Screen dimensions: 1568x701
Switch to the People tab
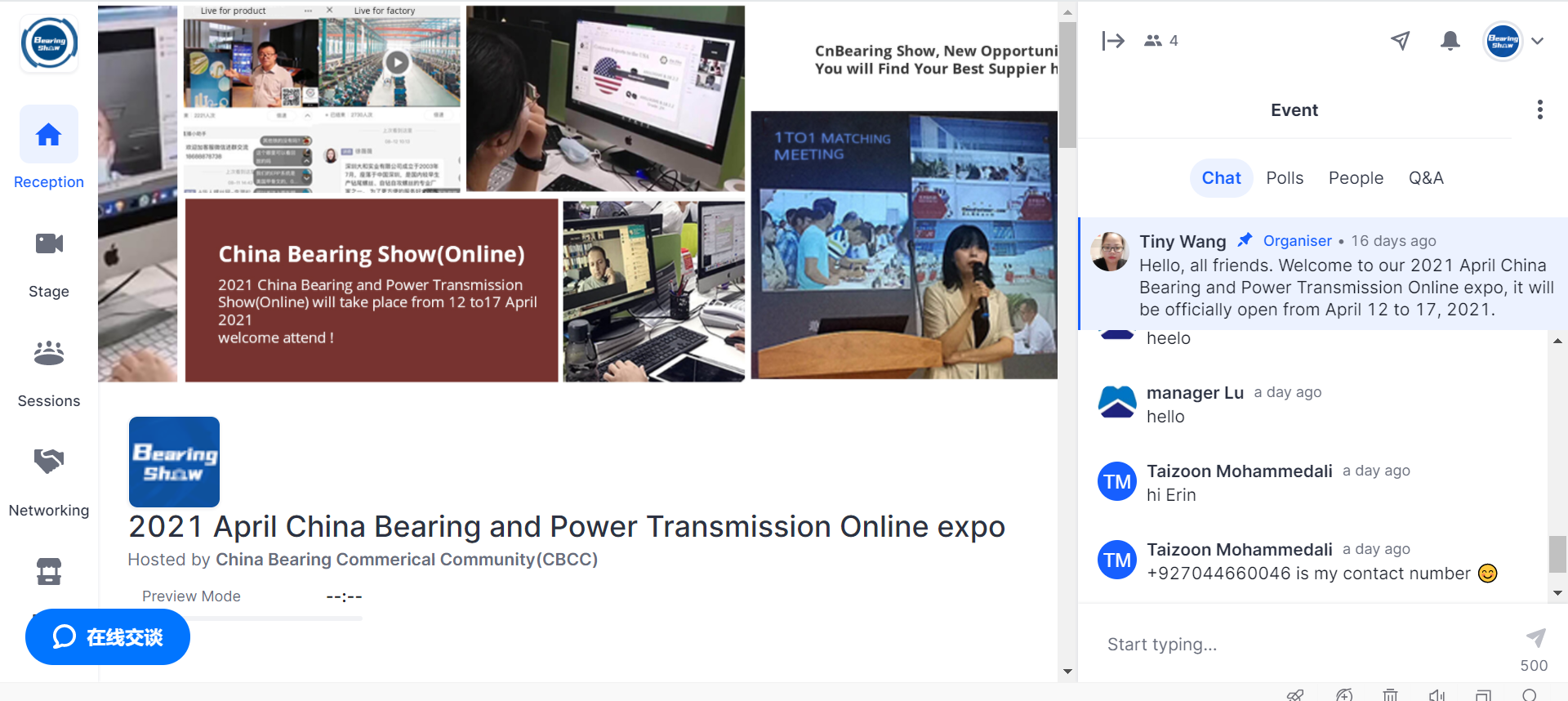[1356, 178]
